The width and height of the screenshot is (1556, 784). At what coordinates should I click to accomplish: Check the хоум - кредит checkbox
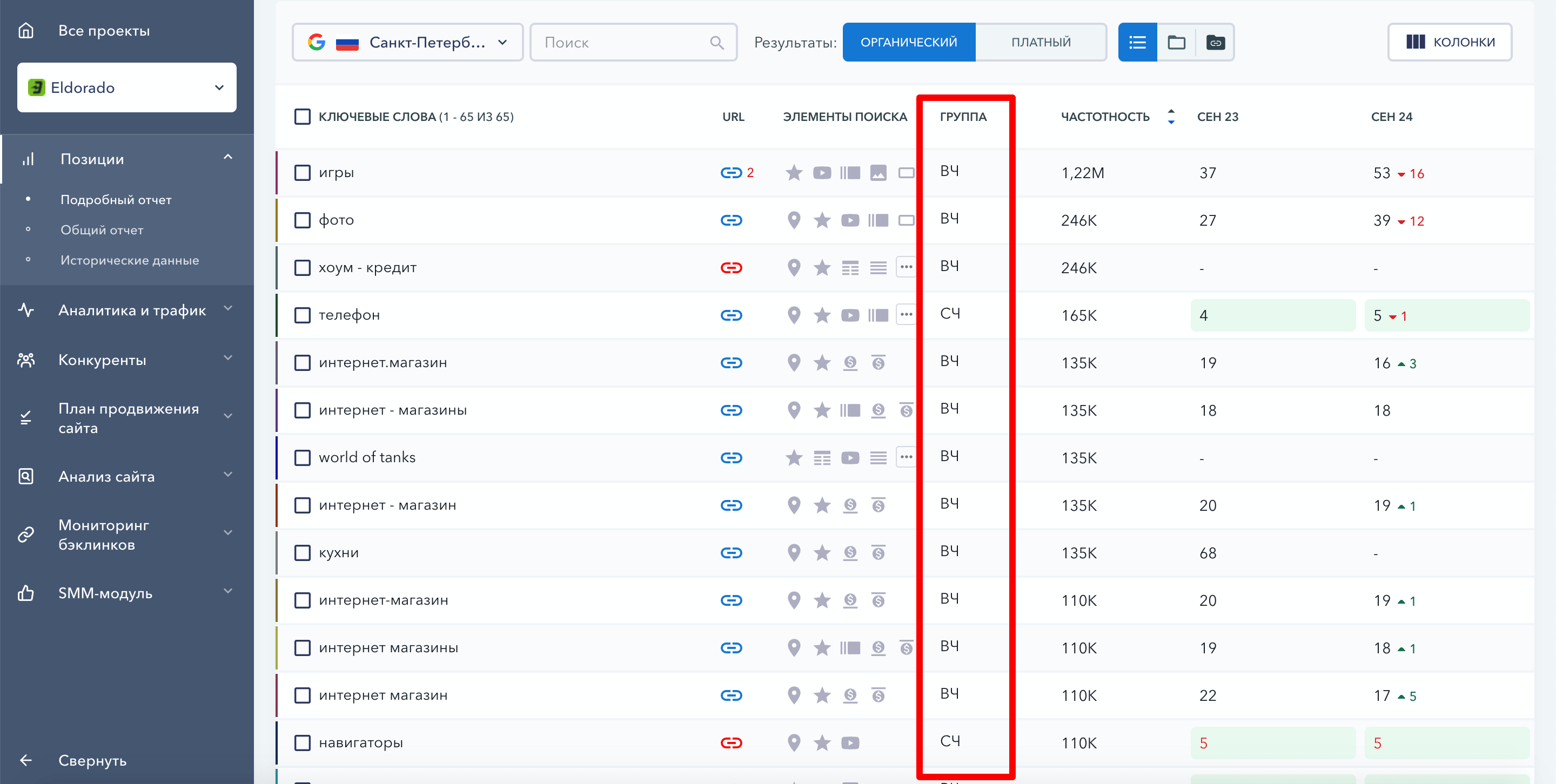pos(302,268)
